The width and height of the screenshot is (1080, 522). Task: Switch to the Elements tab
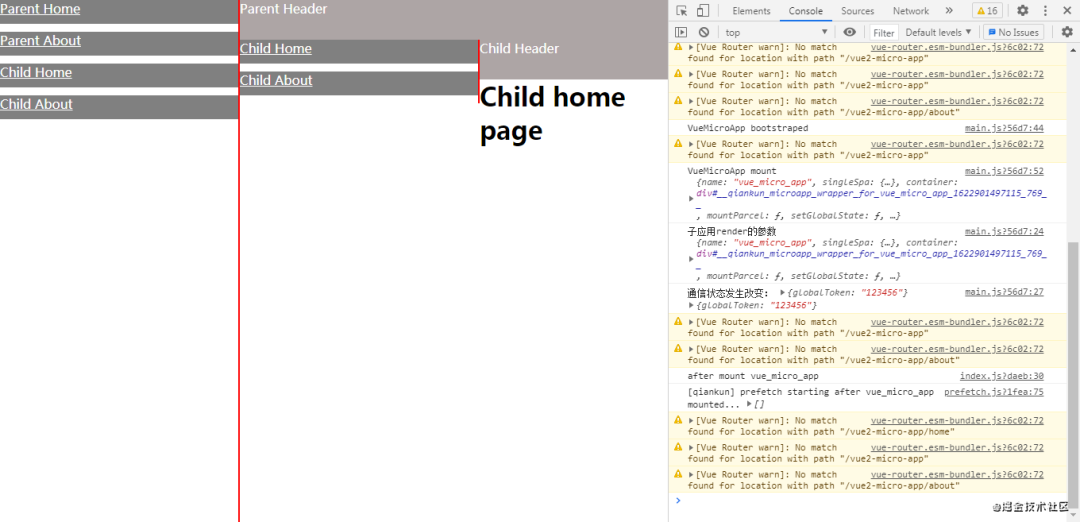point(751,11)
